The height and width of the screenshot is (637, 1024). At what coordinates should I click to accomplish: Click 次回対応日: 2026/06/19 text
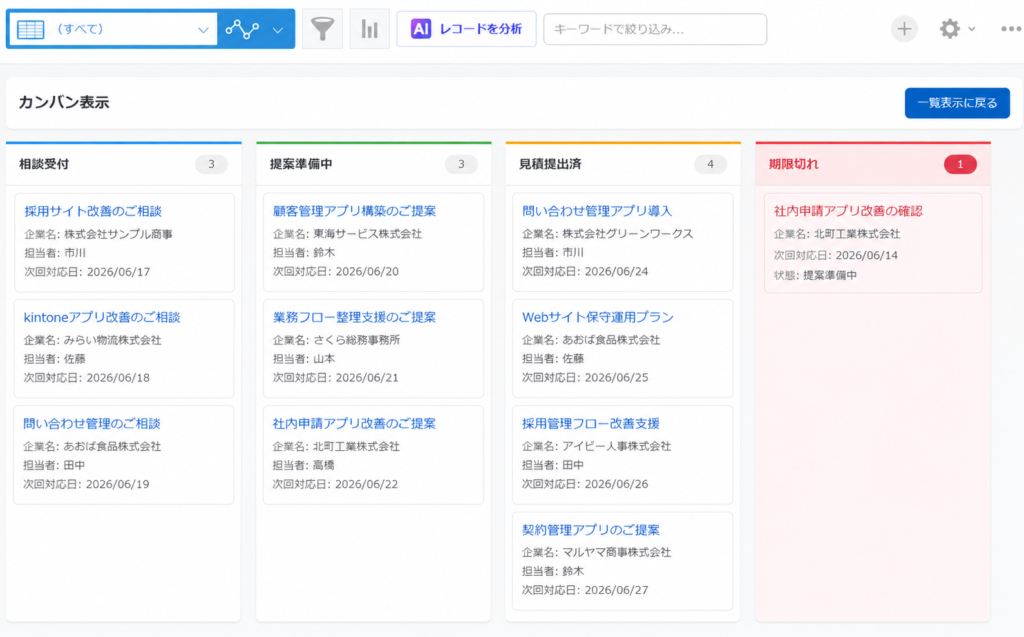(87, 484)
